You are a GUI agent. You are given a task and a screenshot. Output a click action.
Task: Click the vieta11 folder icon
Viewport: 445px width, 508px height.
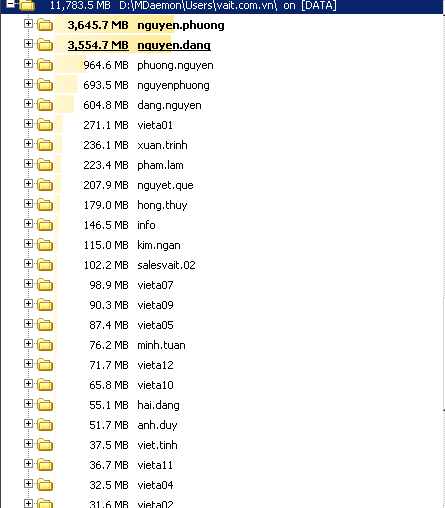coord(45,465)
